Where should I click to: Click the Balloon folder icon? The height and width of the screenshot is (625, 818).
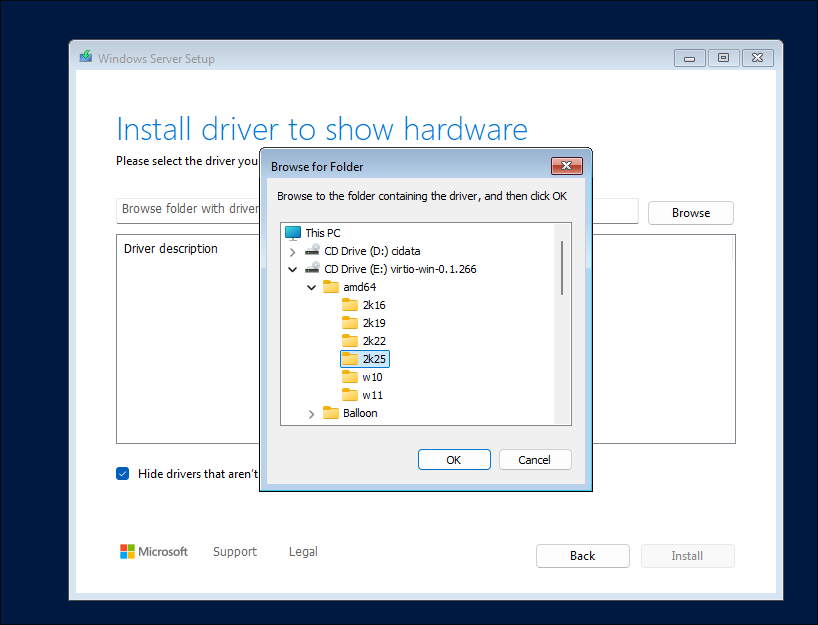pos(331,413)
